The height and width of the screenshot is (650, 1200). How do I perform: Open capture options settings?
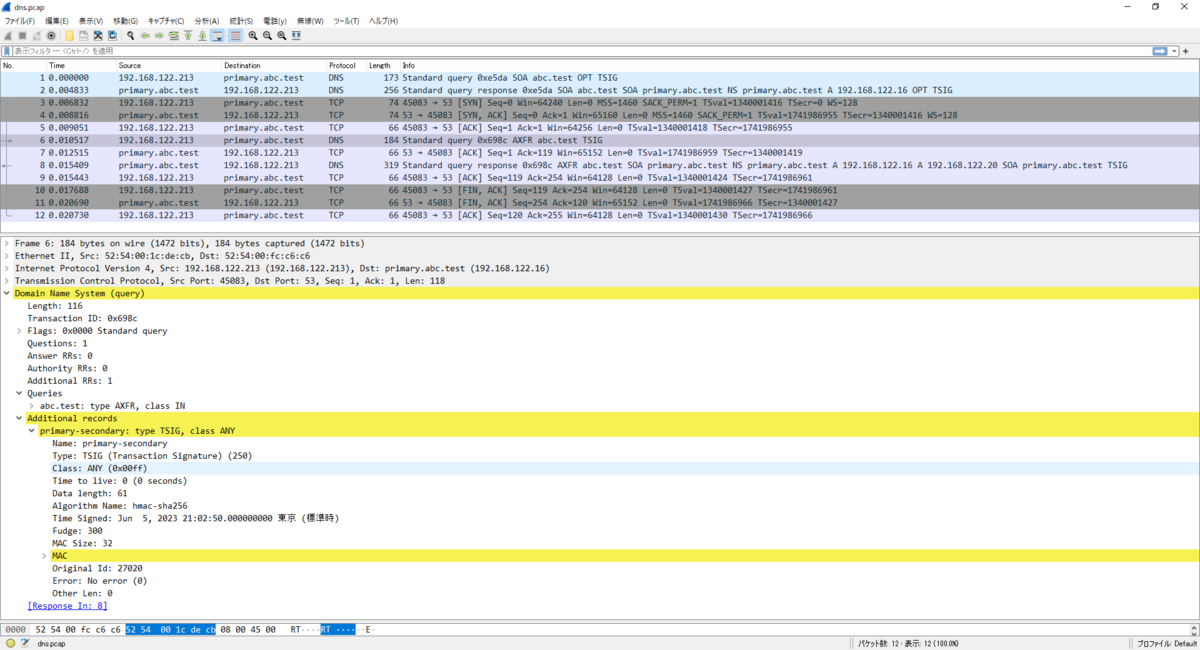pyautogui.click(x=51, y=35)
